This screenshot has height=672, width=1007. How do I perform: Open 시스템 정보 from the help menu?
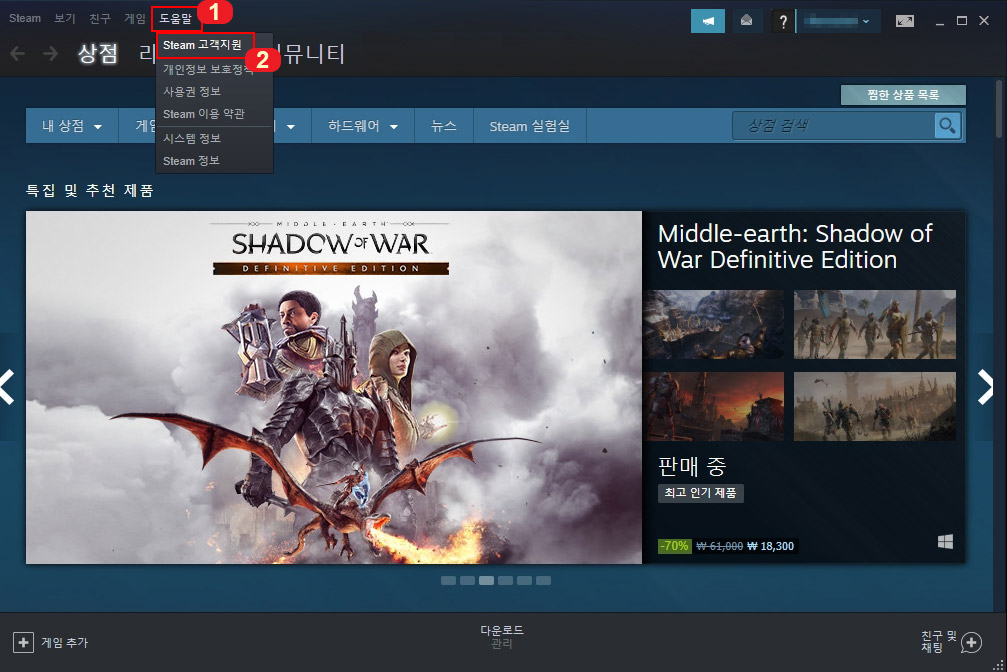point(192,138)
